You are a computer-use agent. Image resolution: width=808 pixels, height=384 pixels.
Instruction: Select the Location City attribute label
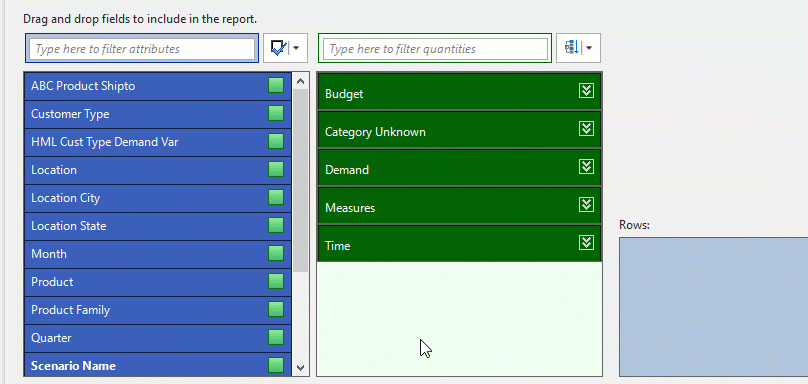[65, 198]
